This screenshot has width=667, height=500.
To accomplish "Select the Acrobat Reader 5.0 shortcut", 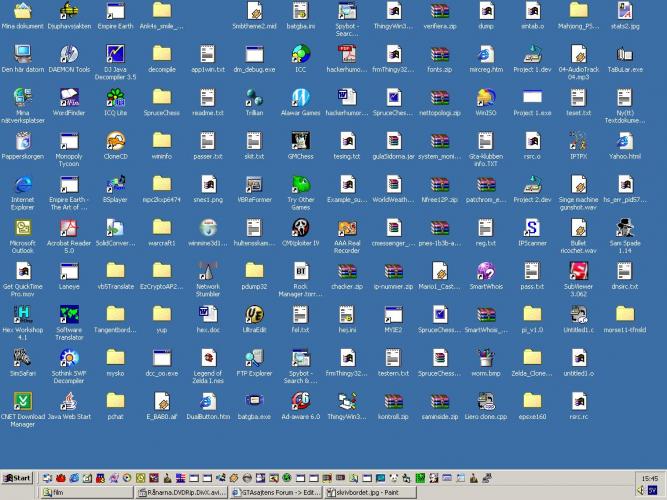I will pos(69,228).
